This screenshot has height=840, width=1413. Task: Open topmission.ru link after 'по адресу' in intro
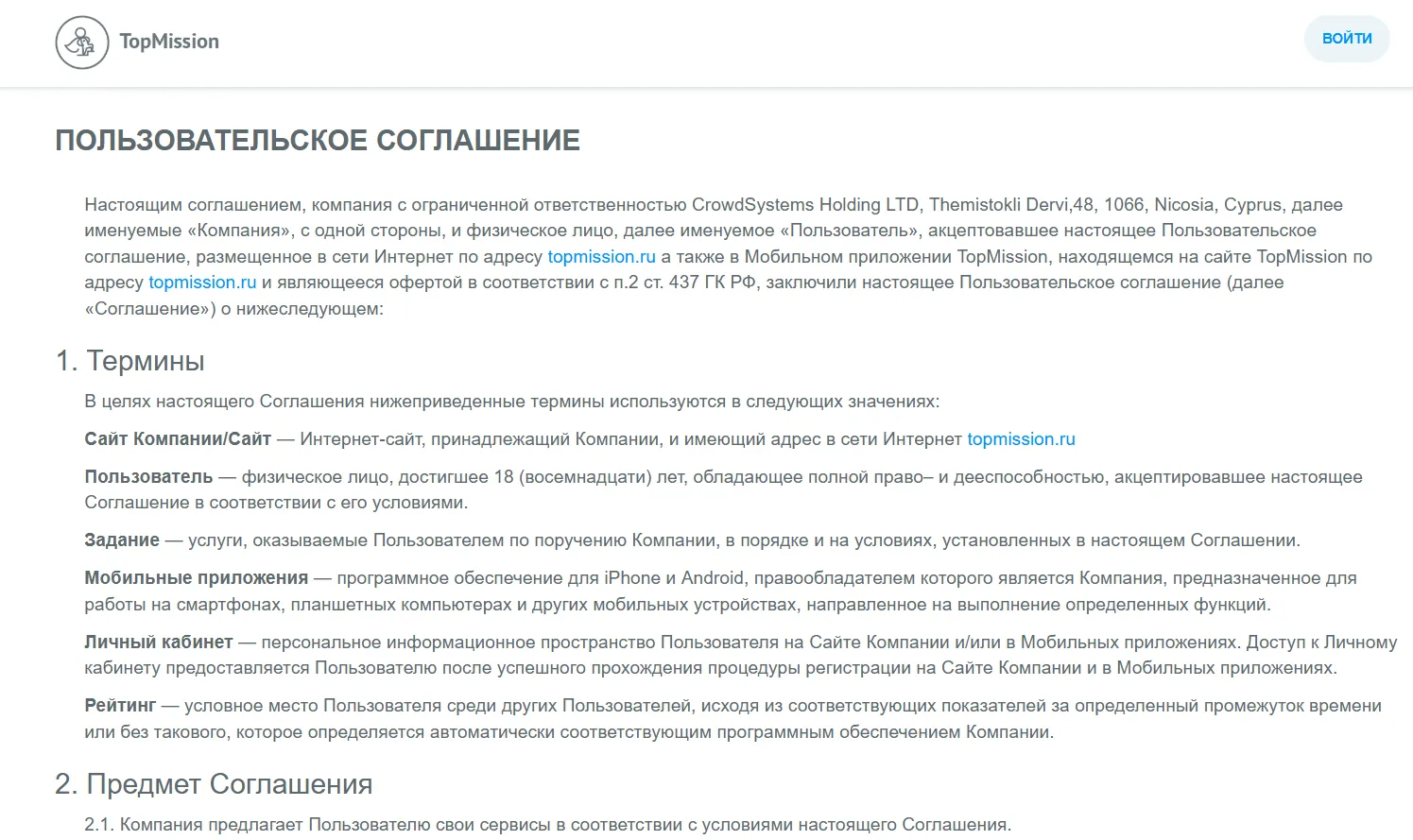(x=601, y=257)
